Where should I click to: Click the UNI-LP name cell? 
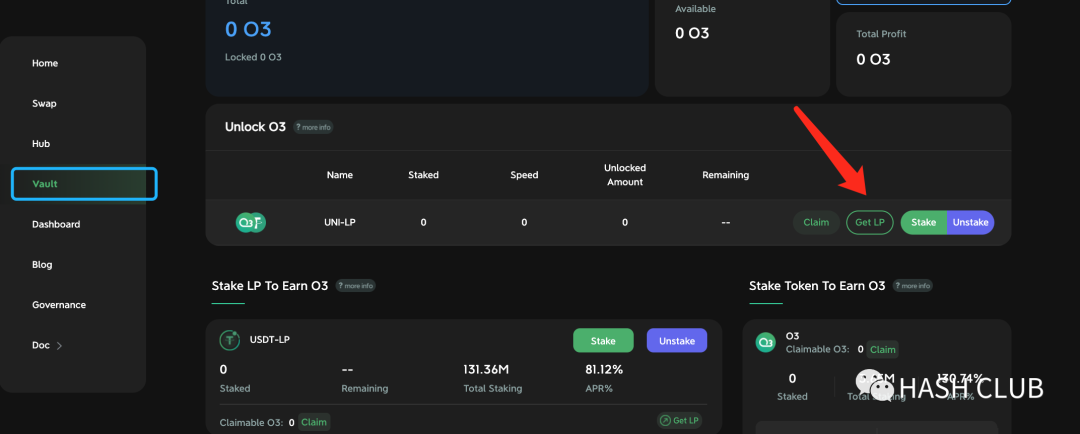click(340, 223)
